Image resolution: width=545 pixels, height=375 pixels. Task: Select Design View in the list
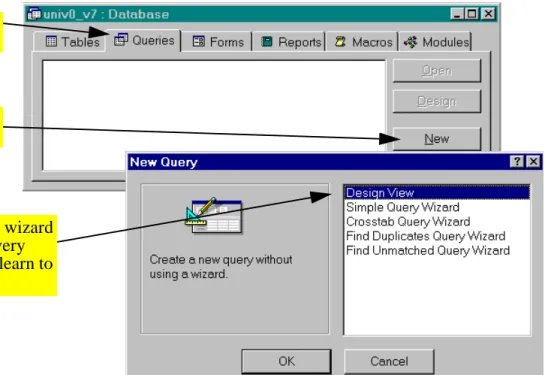pos(437,193)
